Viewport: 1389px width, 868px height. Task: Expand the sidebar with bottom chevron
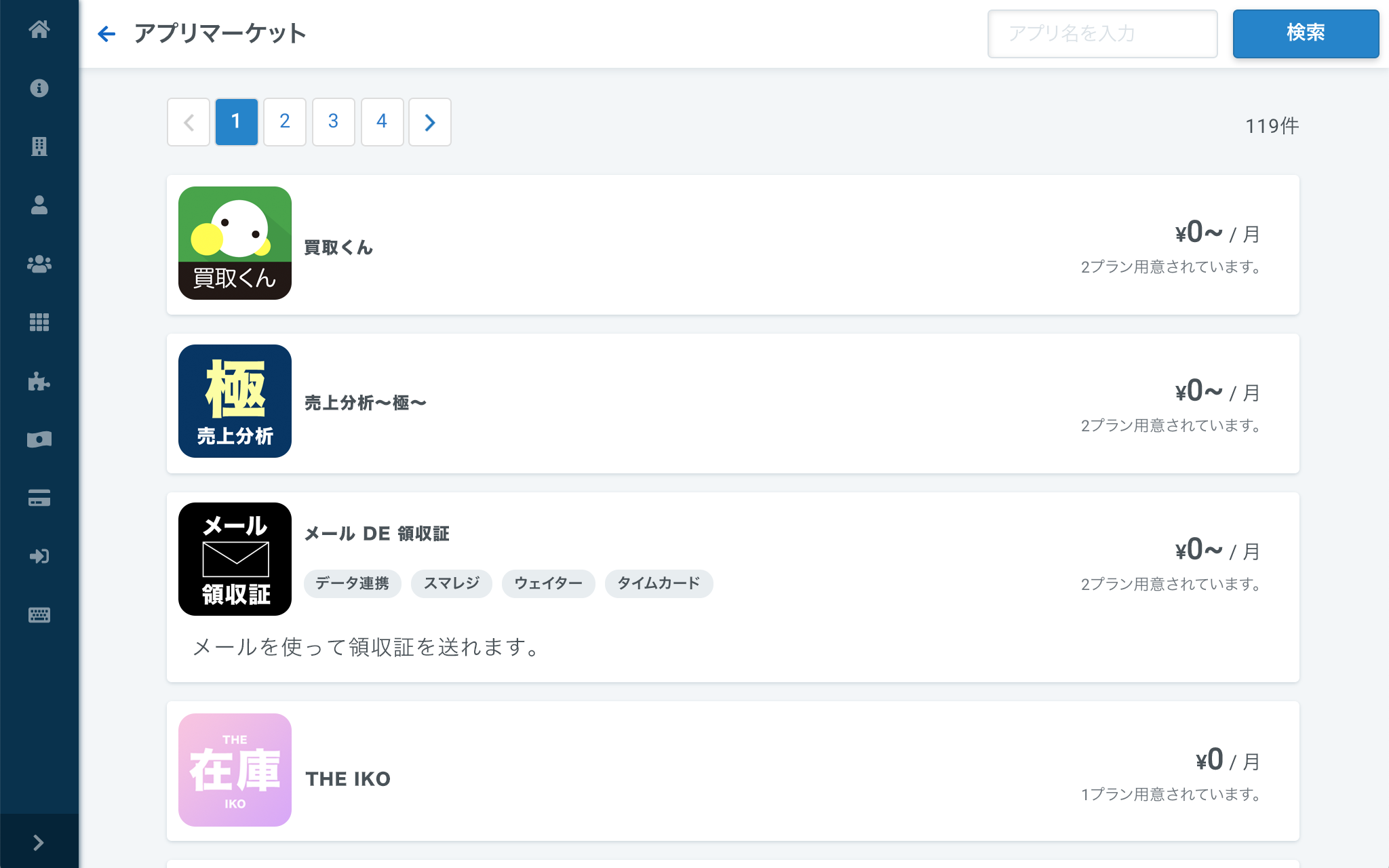39,842
